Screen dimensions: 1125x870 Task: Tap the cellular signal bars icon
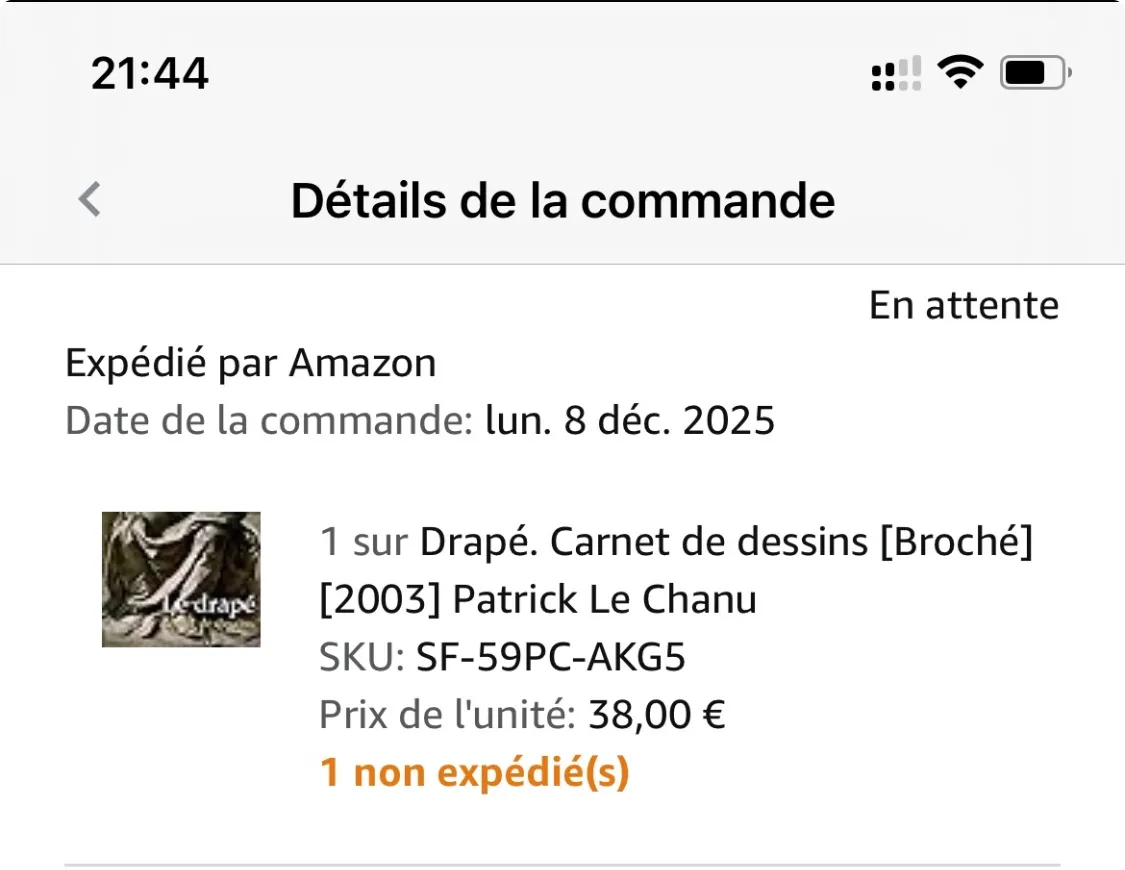click(896, 74)
